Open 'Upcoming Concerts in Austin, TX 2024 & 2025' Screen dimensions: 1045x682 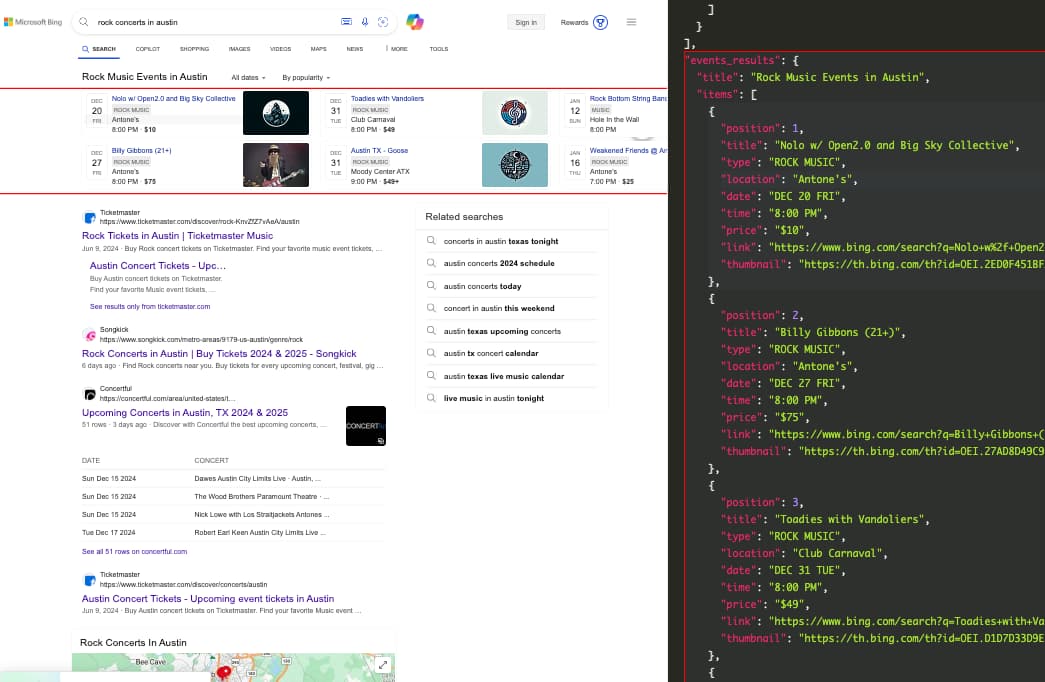[x=185, y=413]
